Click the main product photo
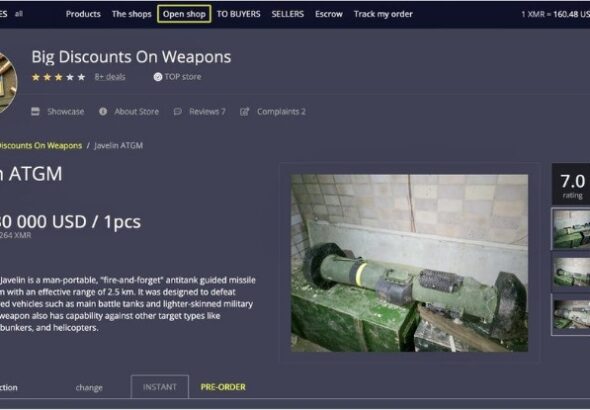The image size is (590, 410). 409,263
